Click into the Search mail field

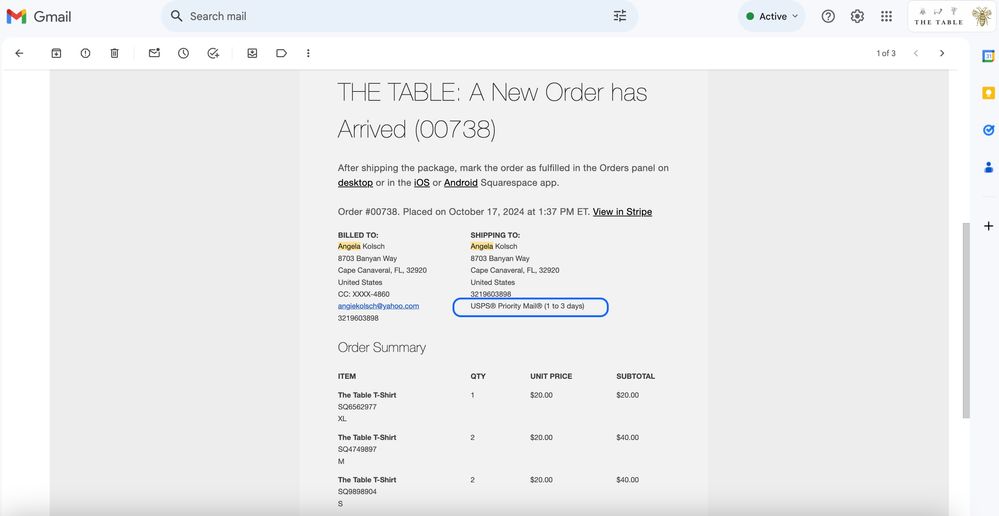click(x=390, y=16)
